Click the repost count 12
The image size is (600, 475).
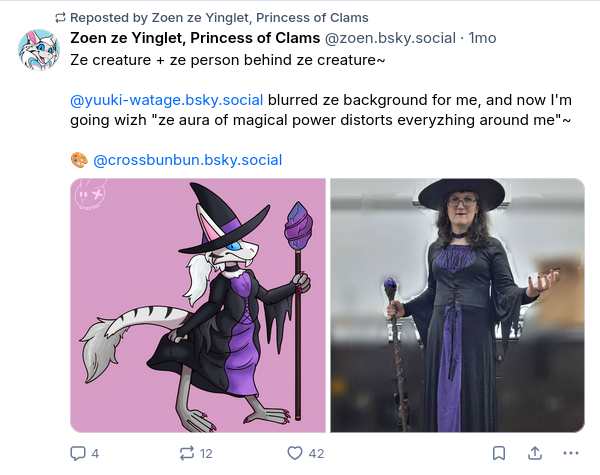pos(206,453)
